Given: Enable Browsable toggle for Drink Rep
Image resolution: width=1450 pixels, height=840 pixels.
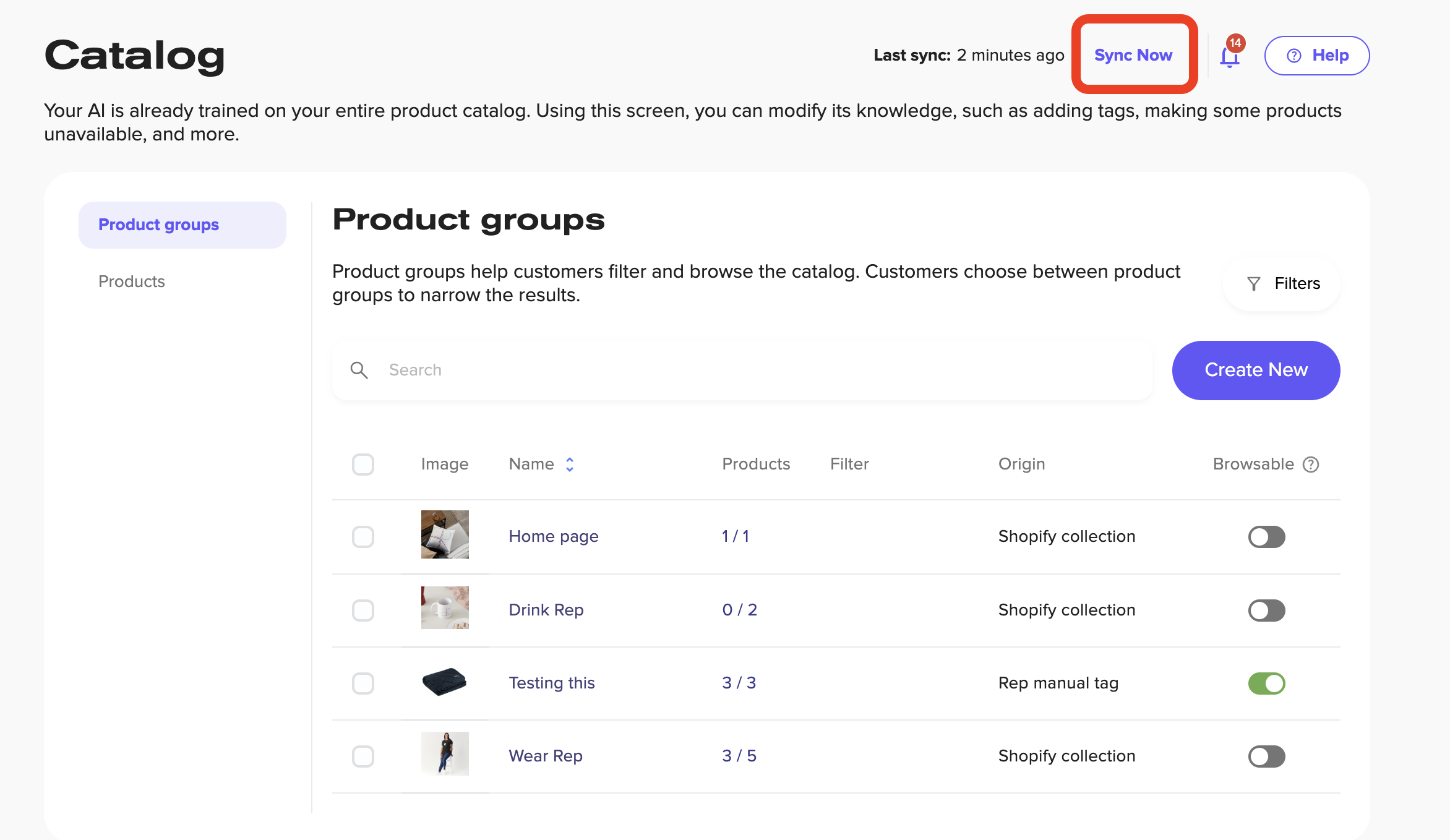Looking at the screenshot, I should point(1266,611).
